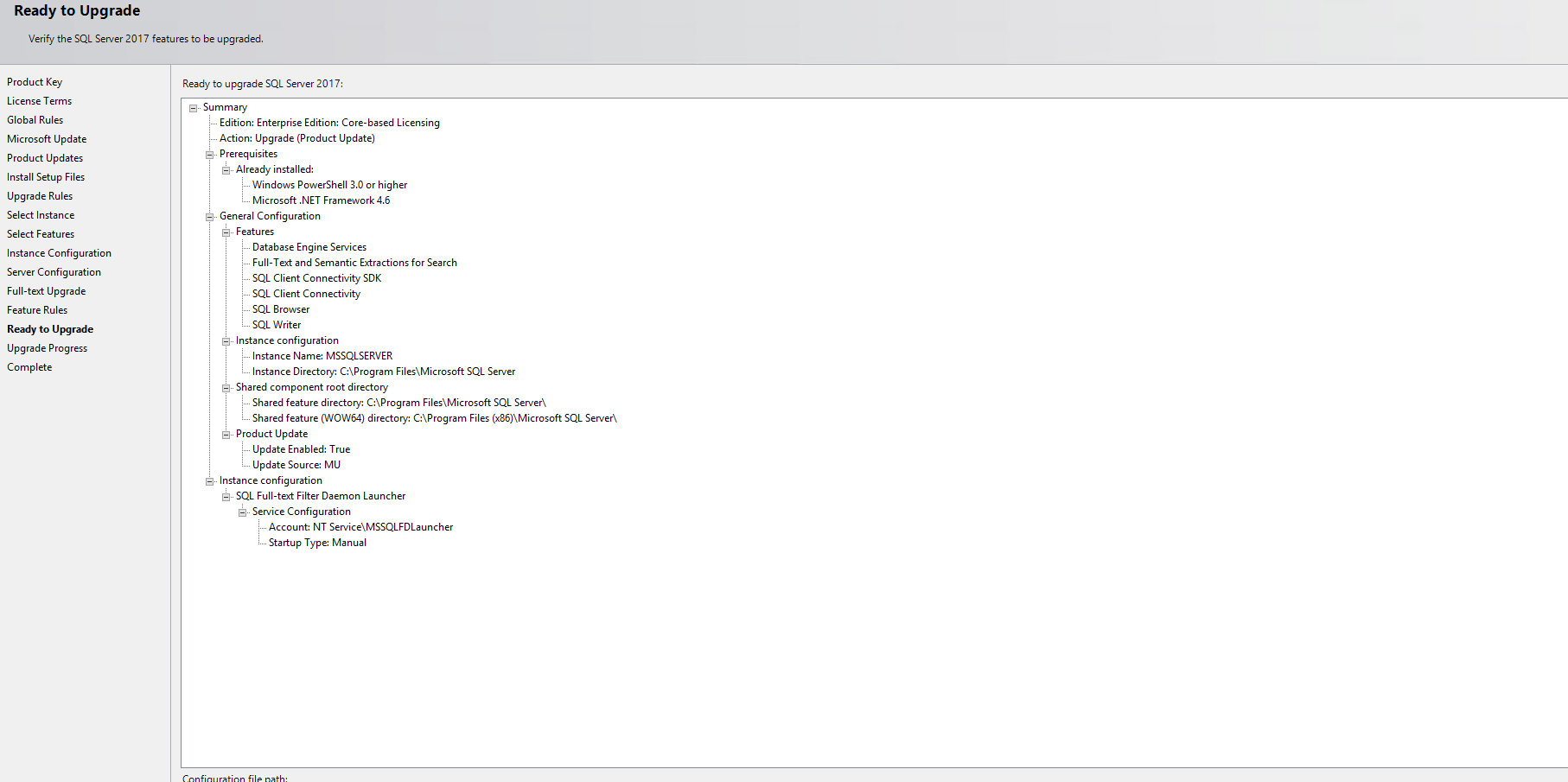Select the Global Rules step
The height and width of the screenshot is (782, 1568).
[x=35, y=120]
